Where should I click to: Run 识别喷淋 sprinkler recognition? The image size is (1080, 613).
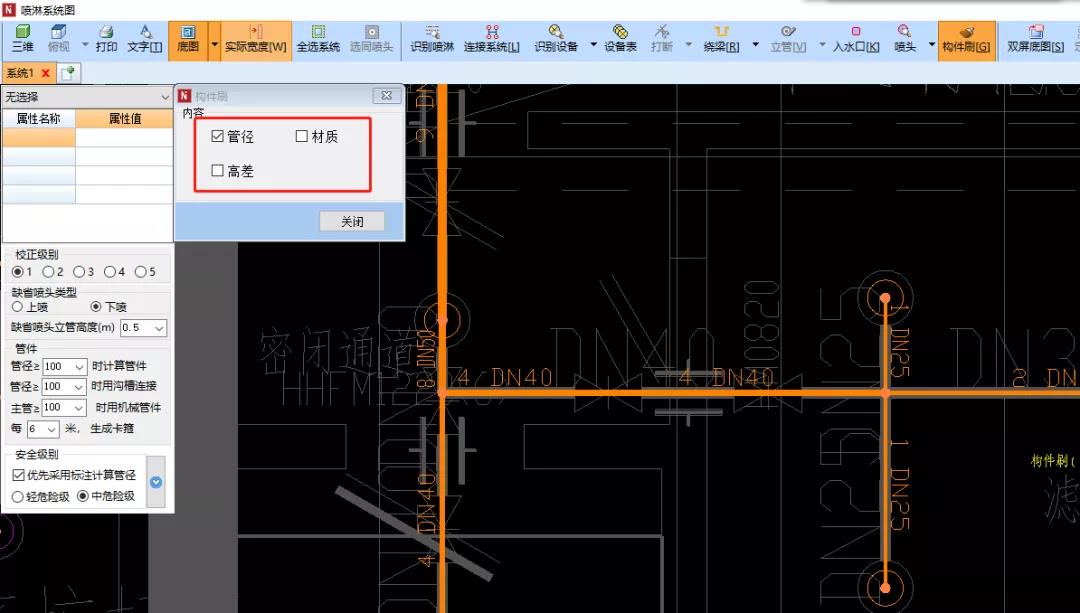click(432, 39)
